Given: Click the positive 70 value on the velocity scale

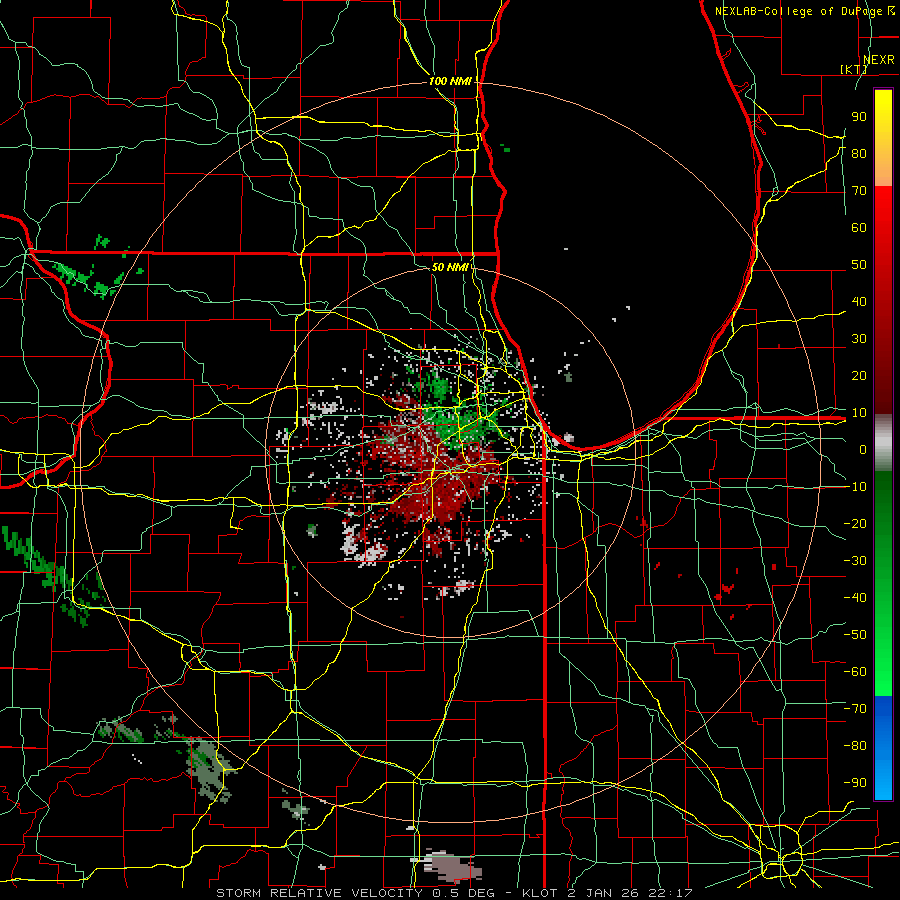Looking at the screenshot, I should point(859,191).
